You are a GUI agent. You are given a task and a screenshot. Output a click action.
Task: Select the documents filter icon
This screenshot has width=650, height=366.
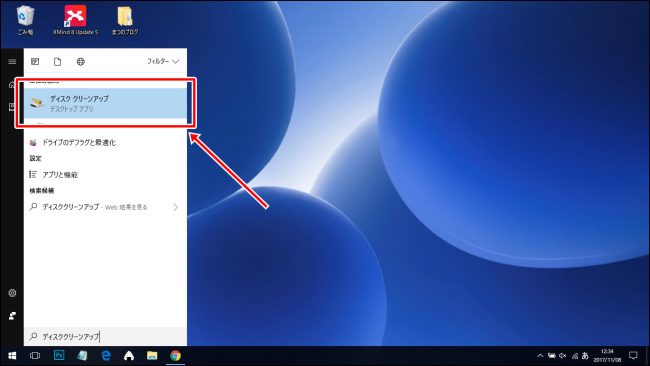click(58, 61)
